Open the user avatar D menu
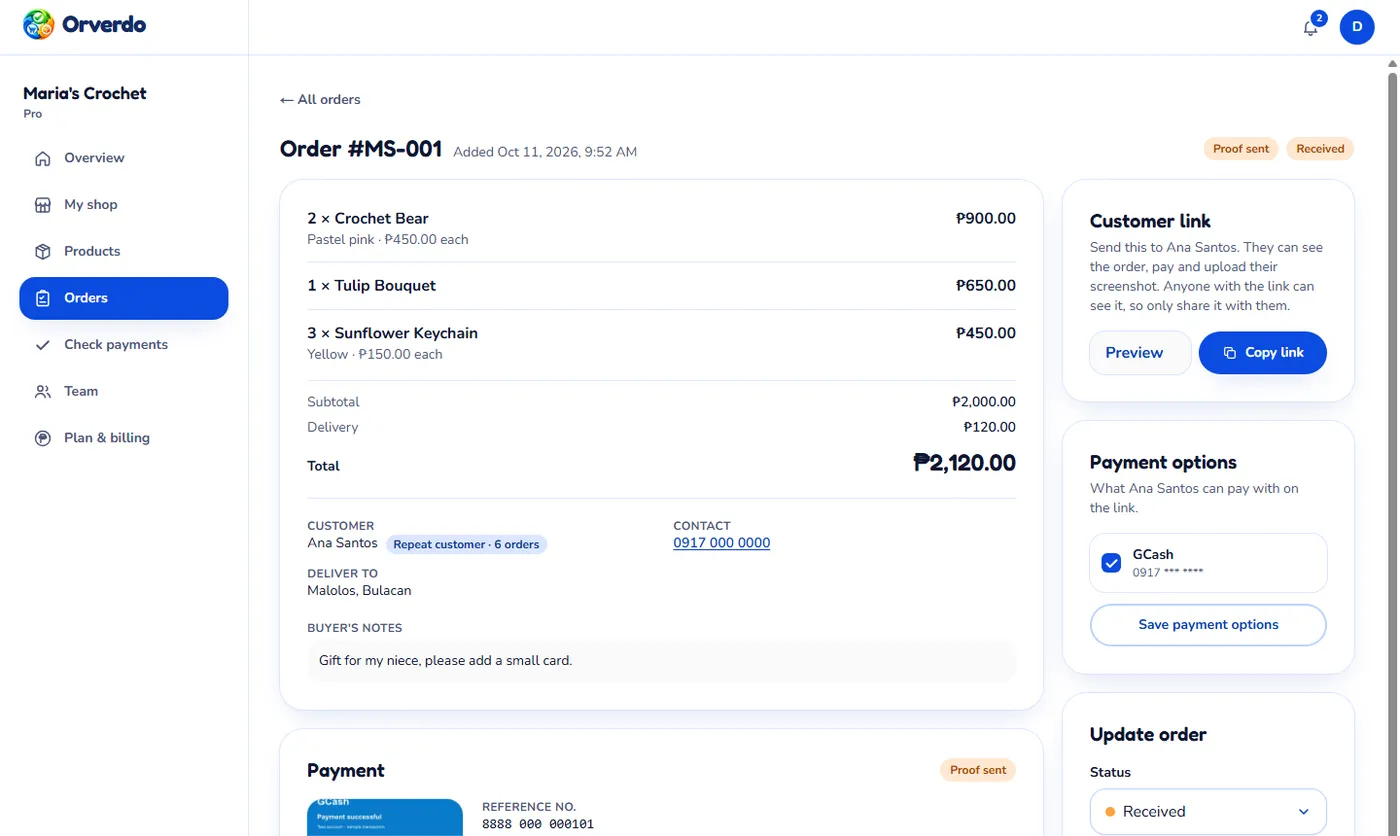1400x836 pixels. (x=1357, y=27)
